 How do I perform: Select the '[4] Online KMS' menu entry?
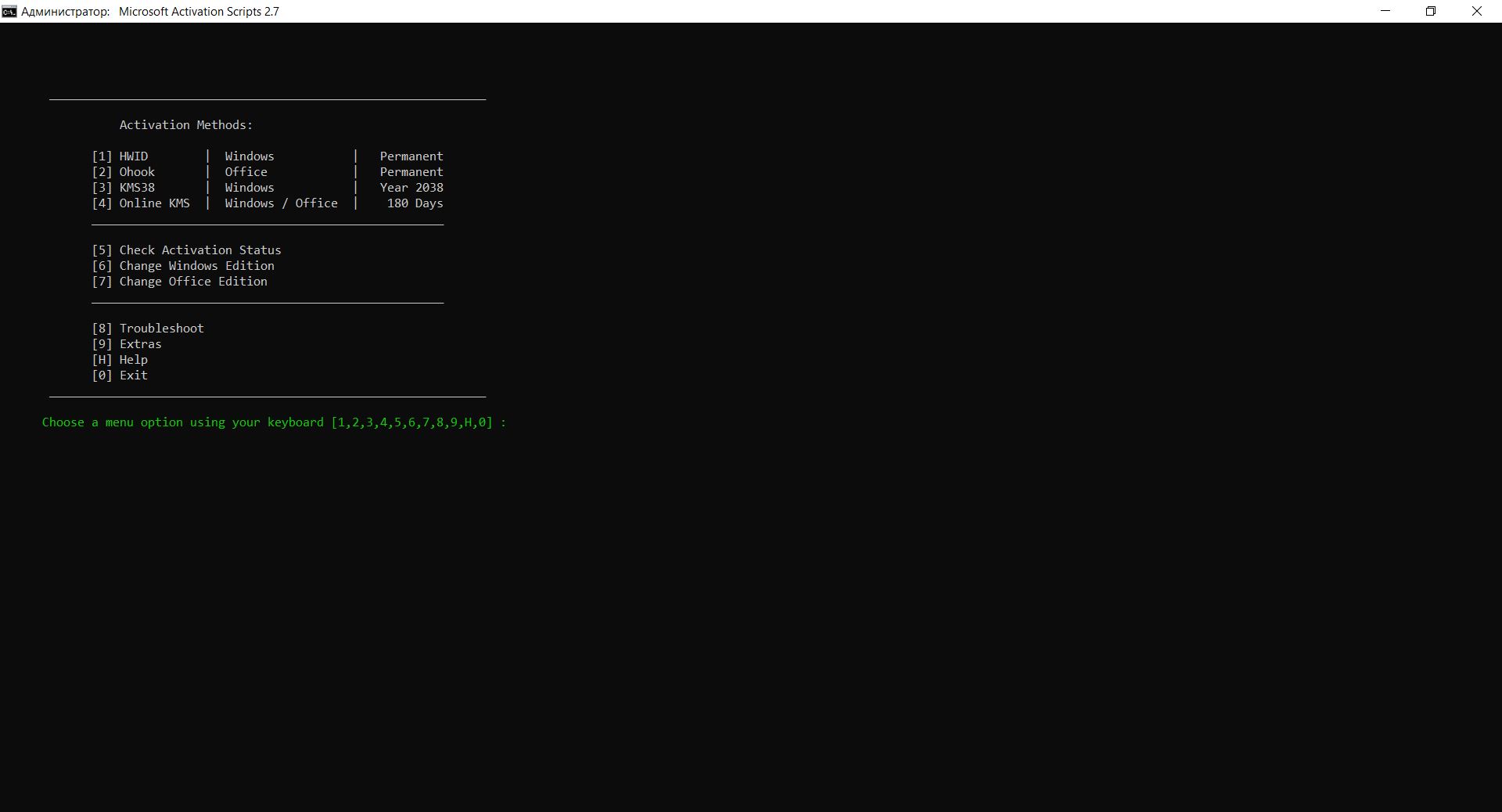click(141, 203)
